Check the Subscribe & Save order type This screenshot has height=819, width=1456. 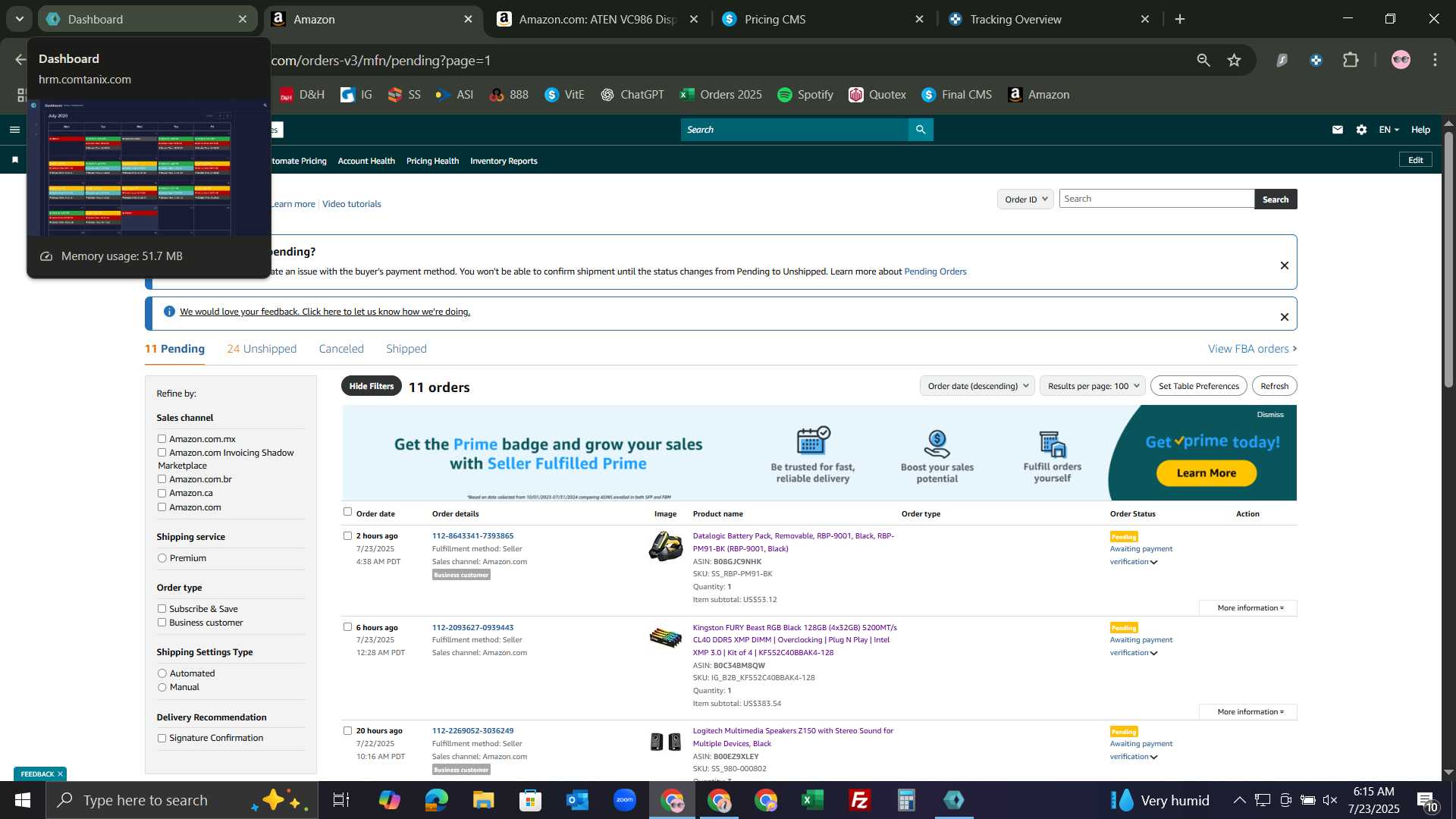pyautogui.click(x=162, y=609)
